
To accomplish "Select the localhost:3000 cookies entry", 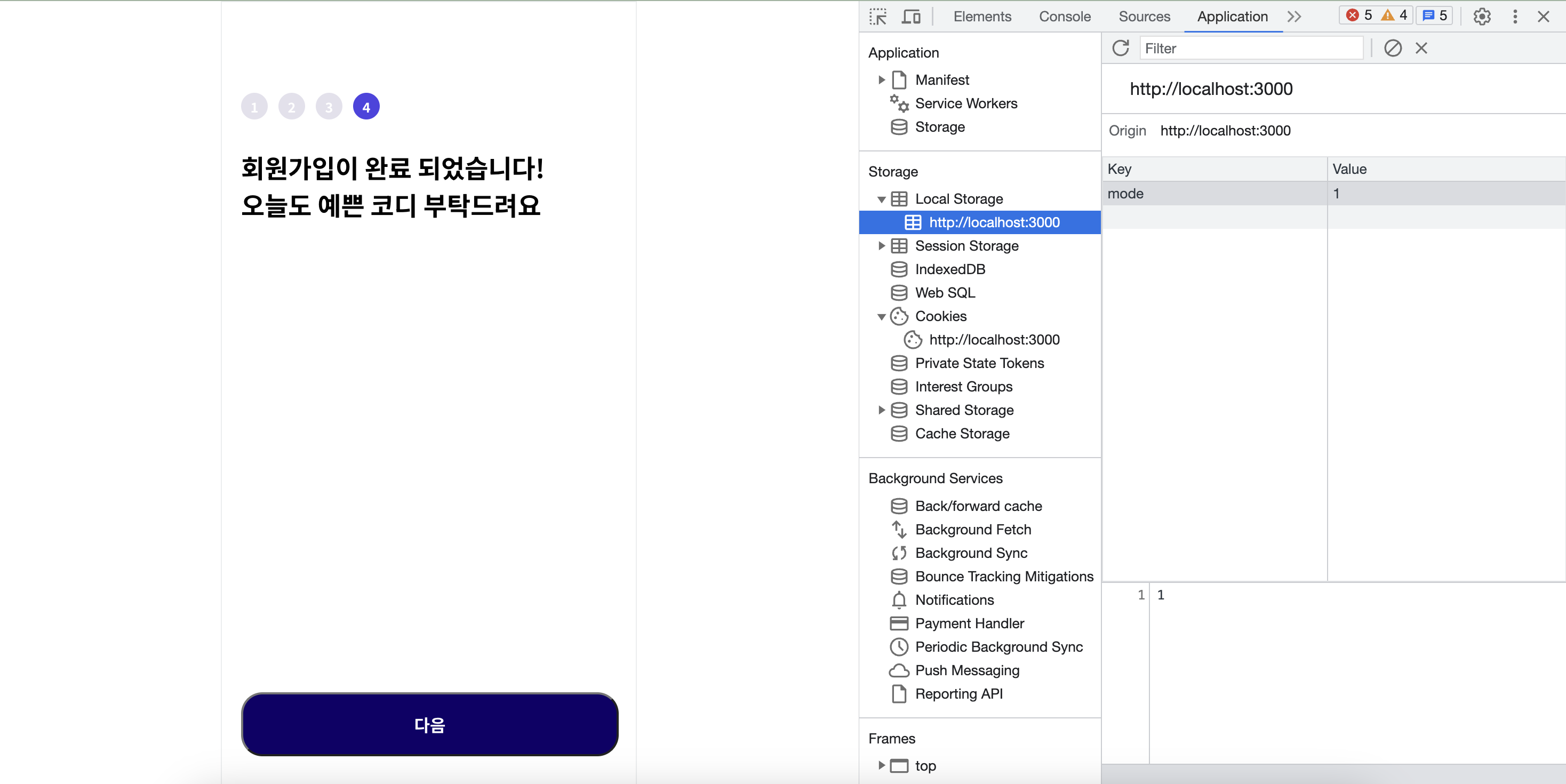I will (x=994, y=340).
